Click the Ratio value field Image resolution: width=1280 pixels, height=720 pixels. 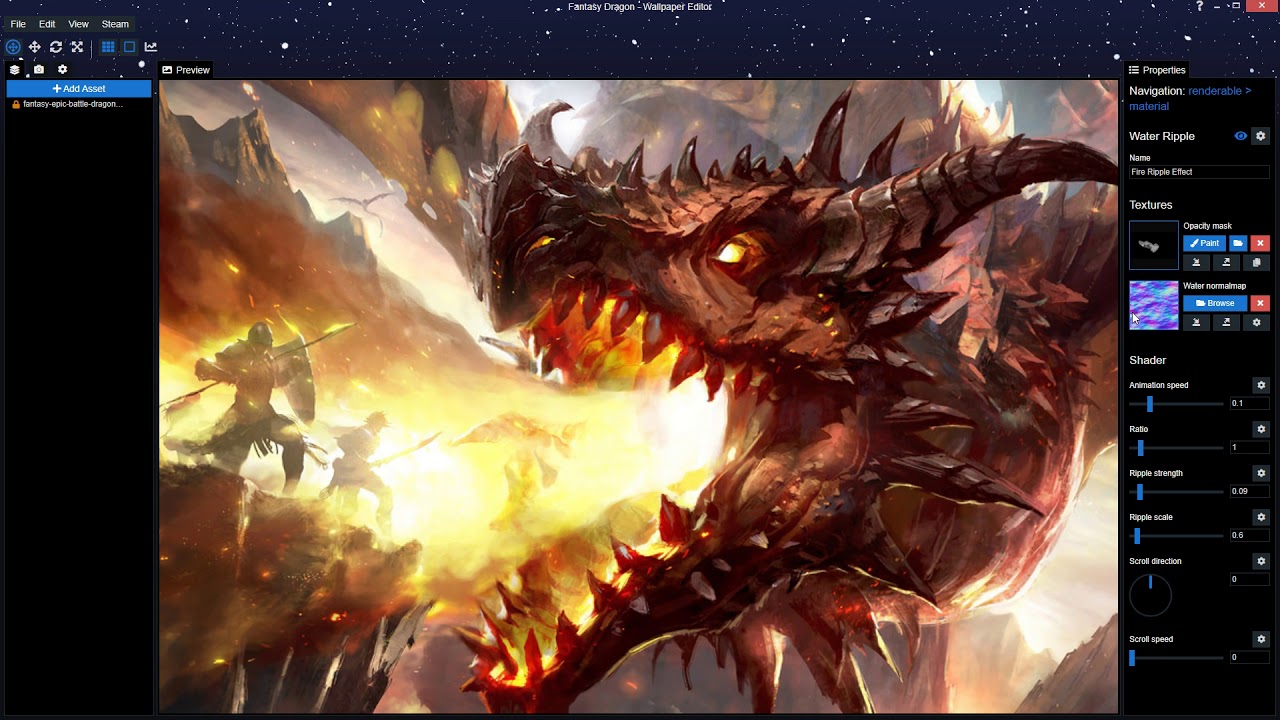1249,447
